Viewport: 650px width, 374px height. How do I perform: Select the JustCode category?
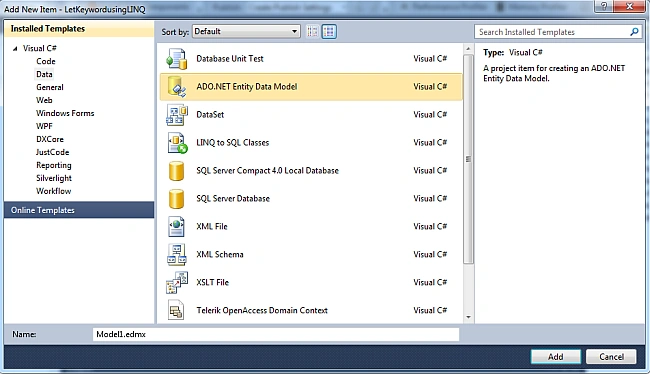53,152
